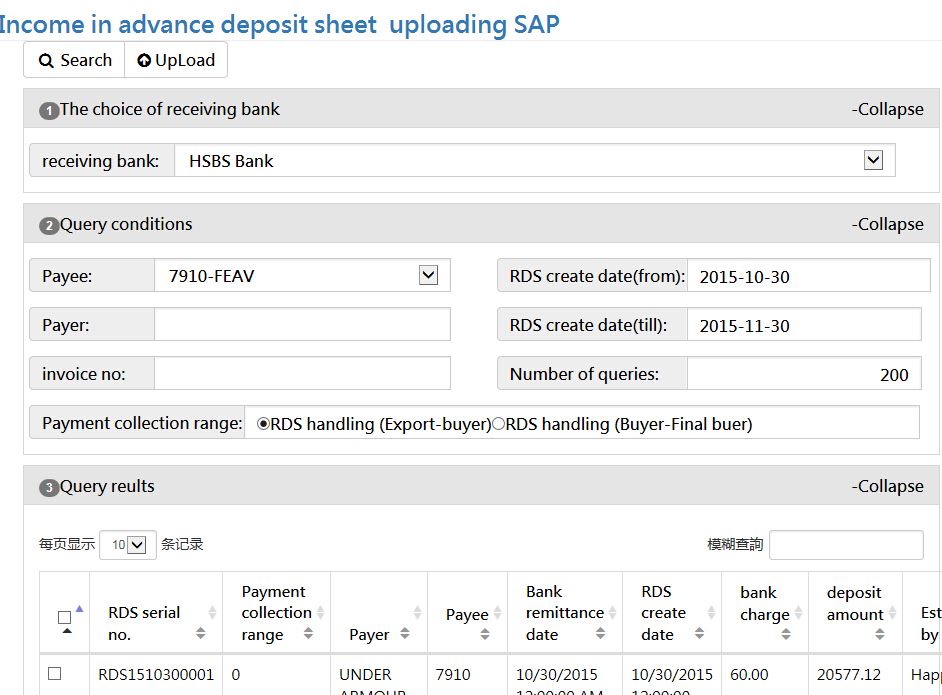
Task: Open the Payee 7910-FEAV dropdown
Action: click(x=428, y=275)
